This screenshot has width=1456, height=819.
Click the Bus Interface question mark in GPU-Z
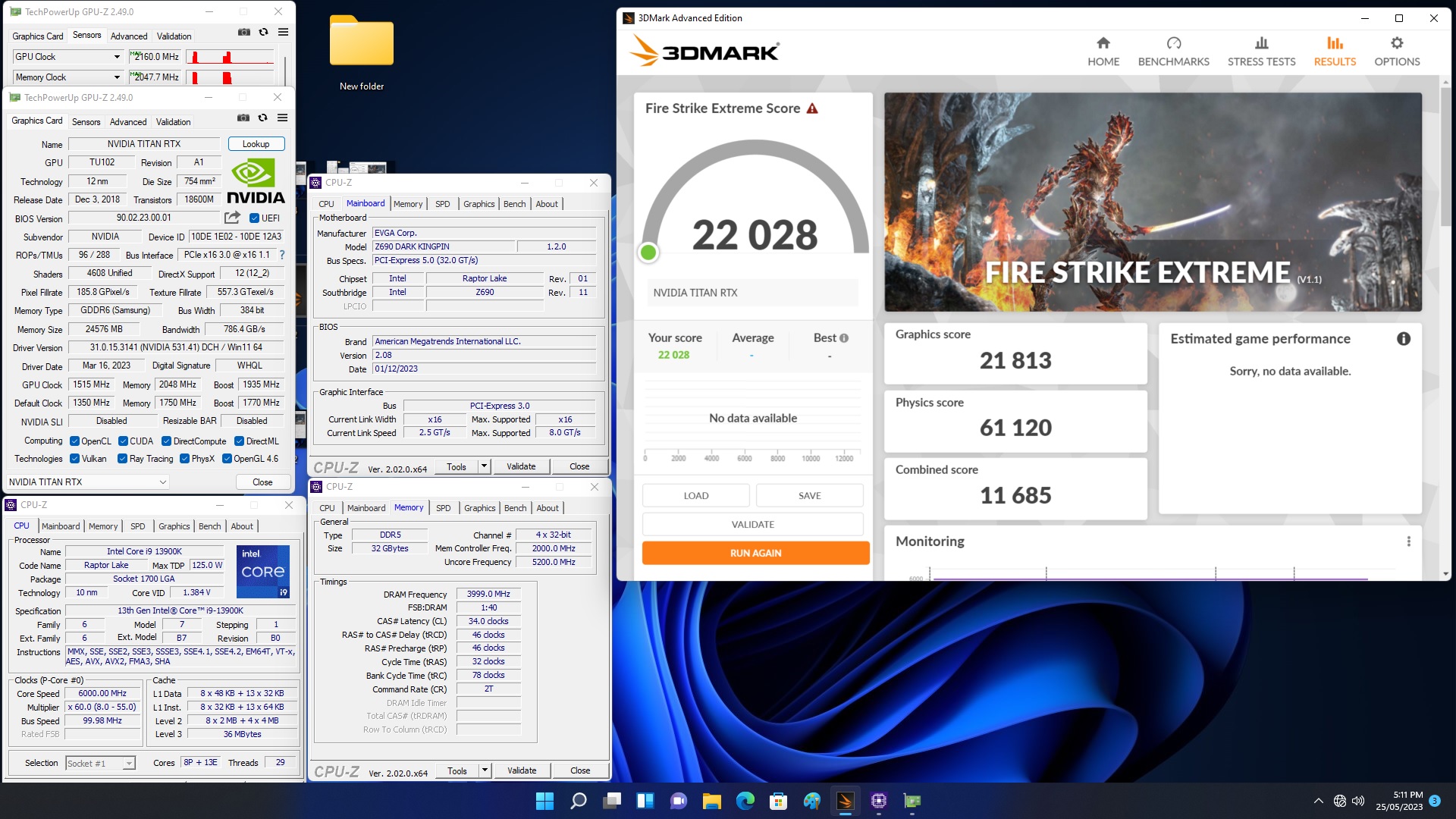pyautogui.click(x=282, y=255)
